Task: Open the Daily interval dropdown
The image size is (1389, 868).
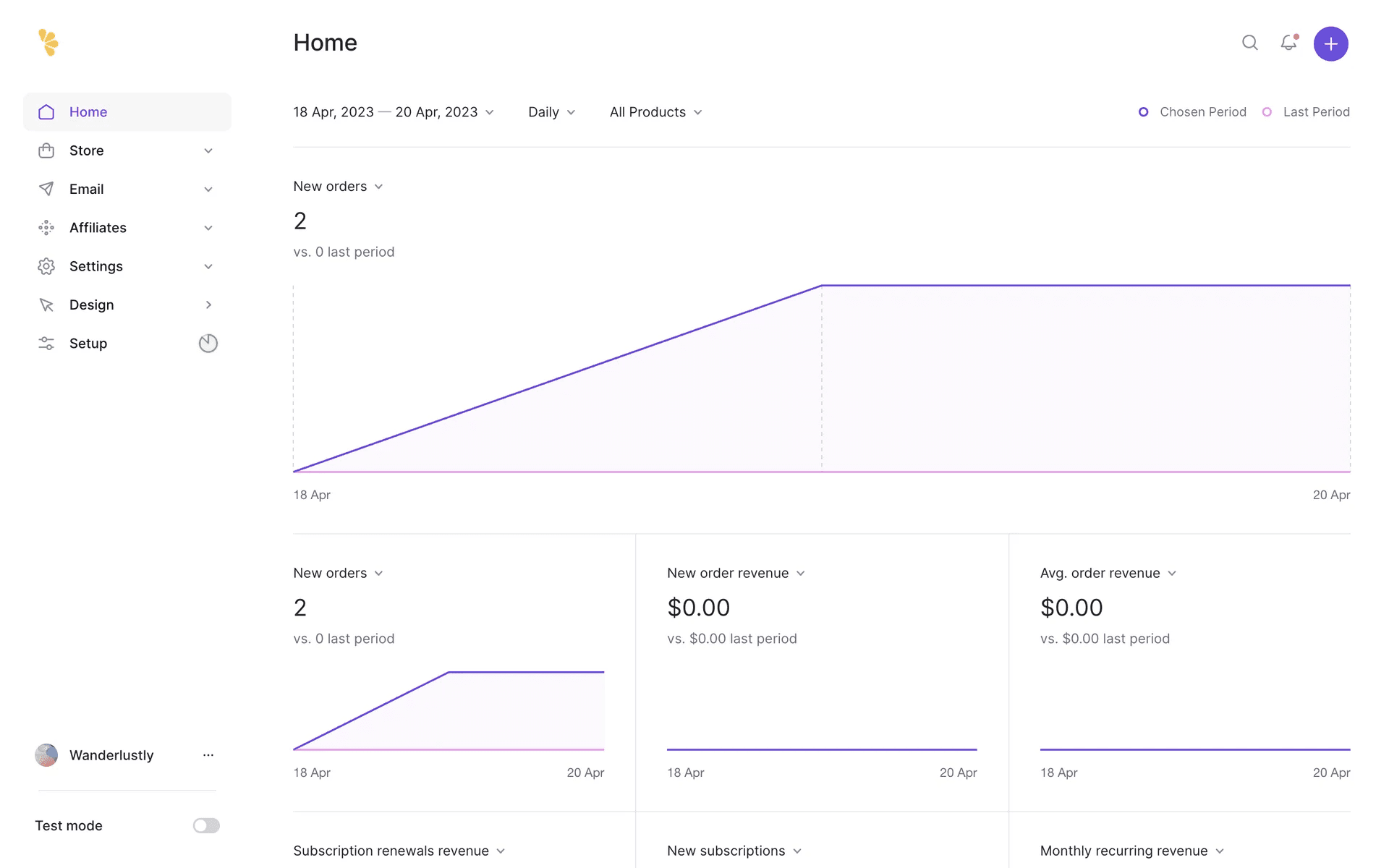Action: (551, 112)
